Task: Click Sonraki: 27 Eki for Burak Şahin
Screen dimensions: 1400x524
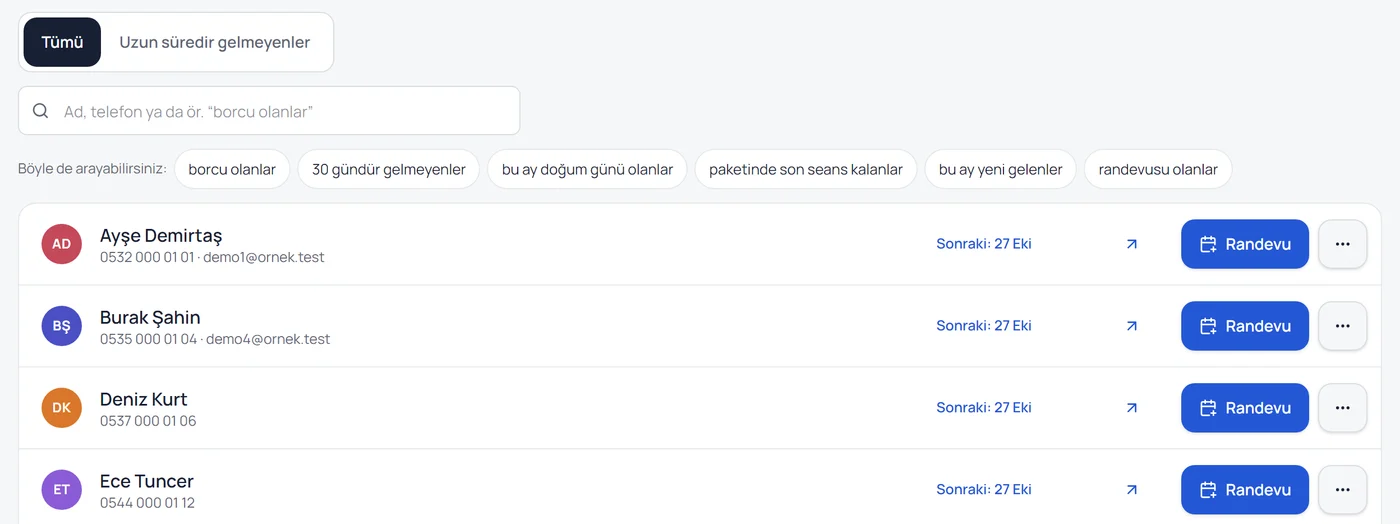Action: [984, 326]
